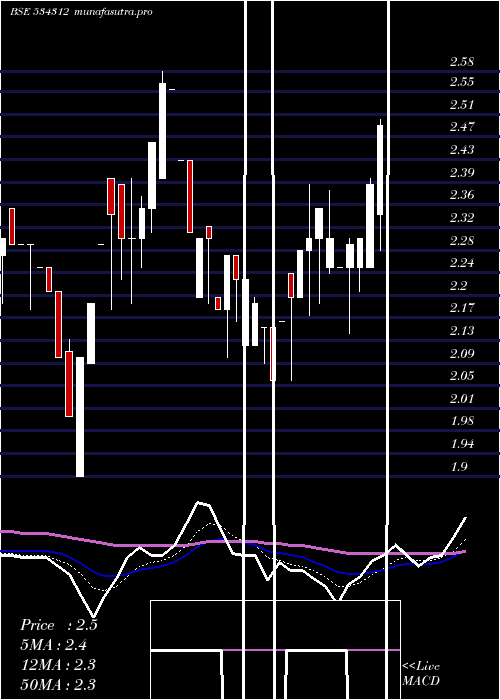Click the munafasutra.pro site label
This screenshot has width=500, height=700.
113,12
